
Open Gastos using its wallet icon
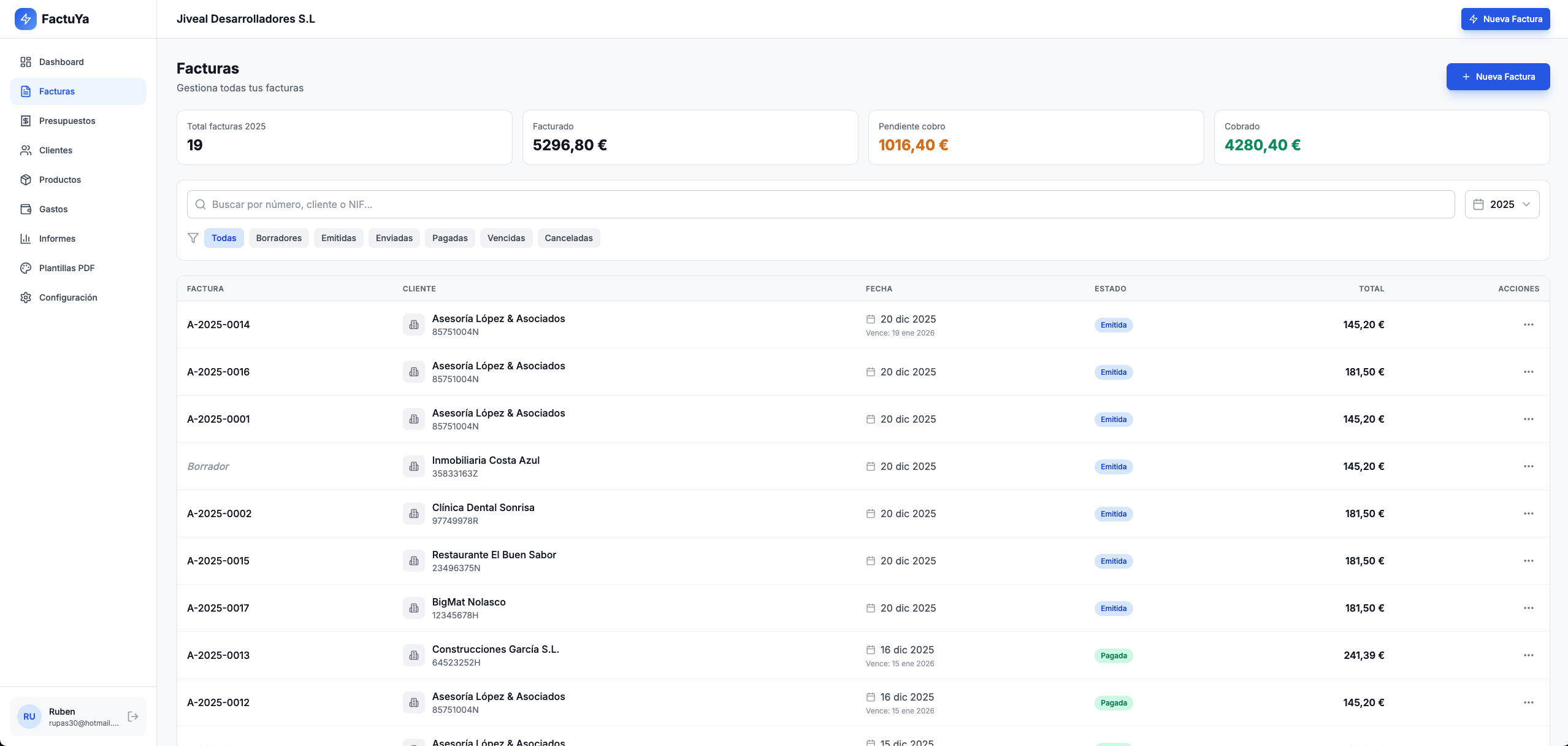coord(25,209)
